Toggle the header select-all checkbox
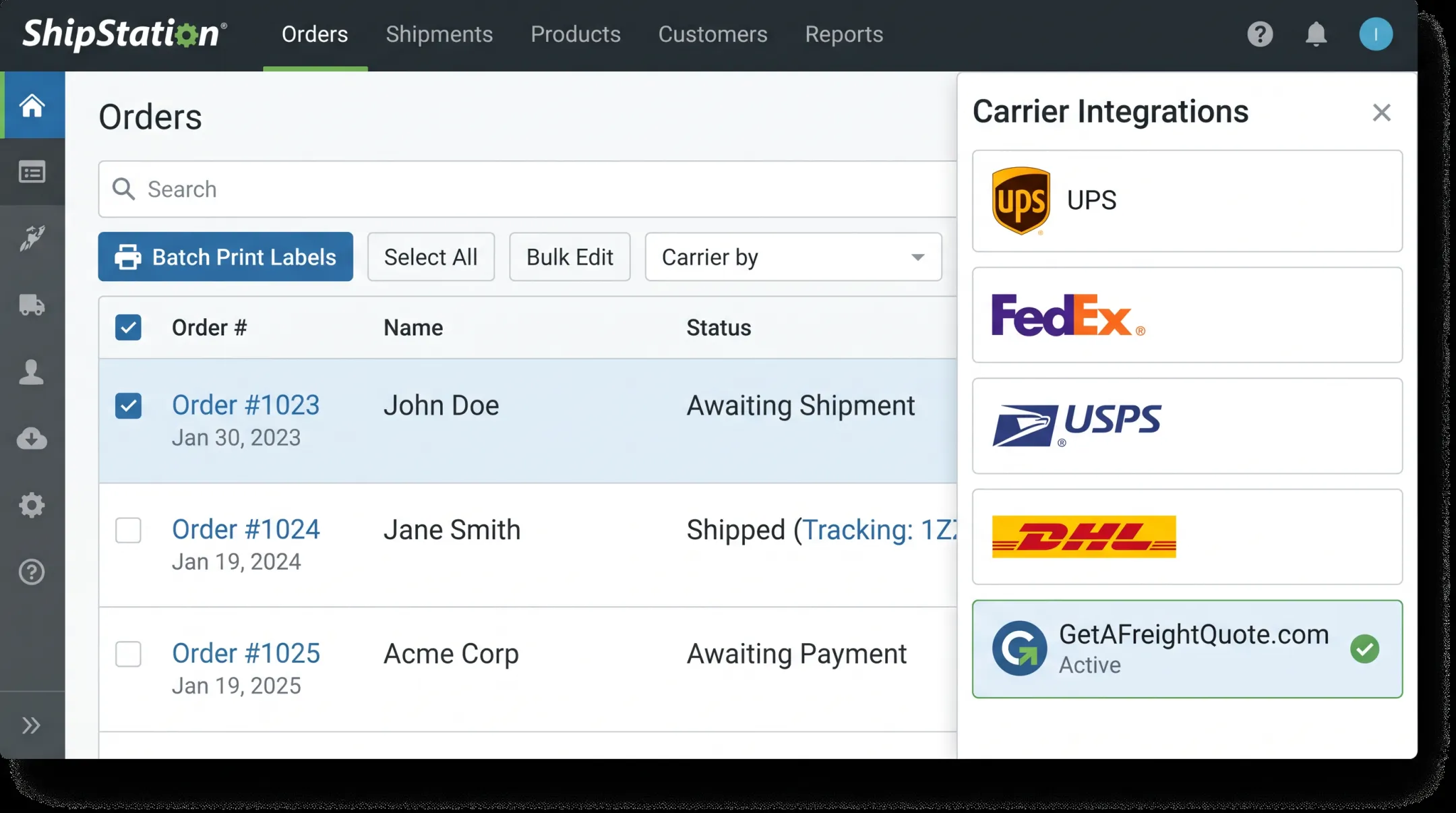This screenshot has width=1456, height=813. (128, 328)
